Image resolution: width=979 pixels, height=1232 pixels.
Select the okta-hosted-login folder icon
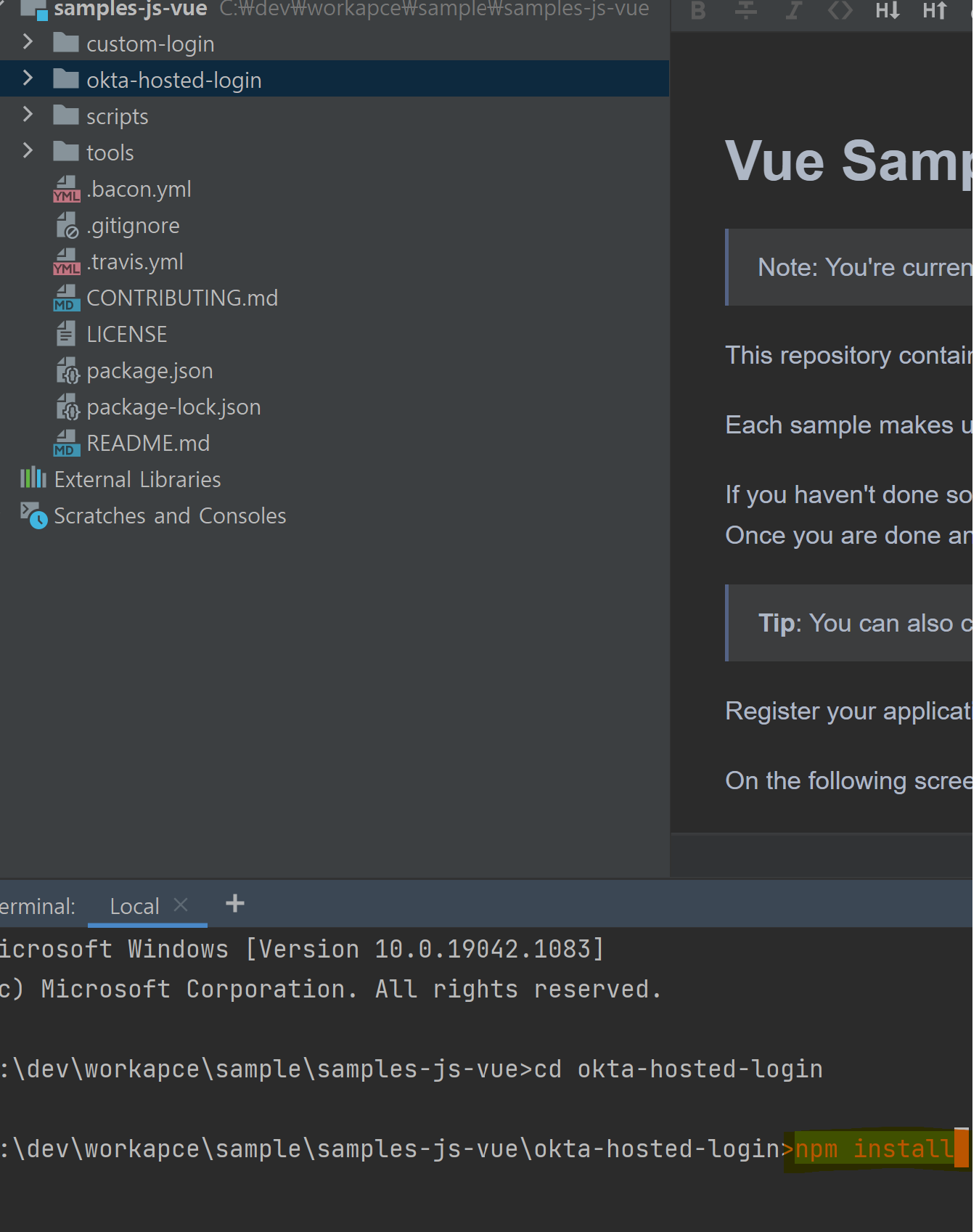click(x=66, y=79)
